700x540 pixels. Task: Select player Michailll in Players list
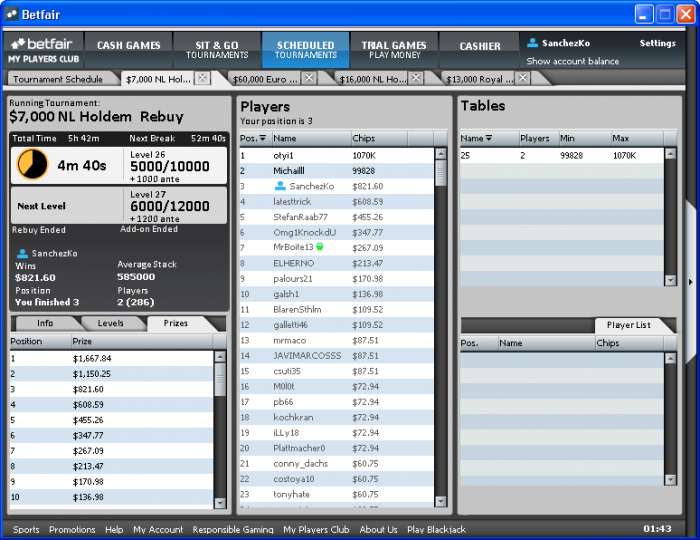337,170
